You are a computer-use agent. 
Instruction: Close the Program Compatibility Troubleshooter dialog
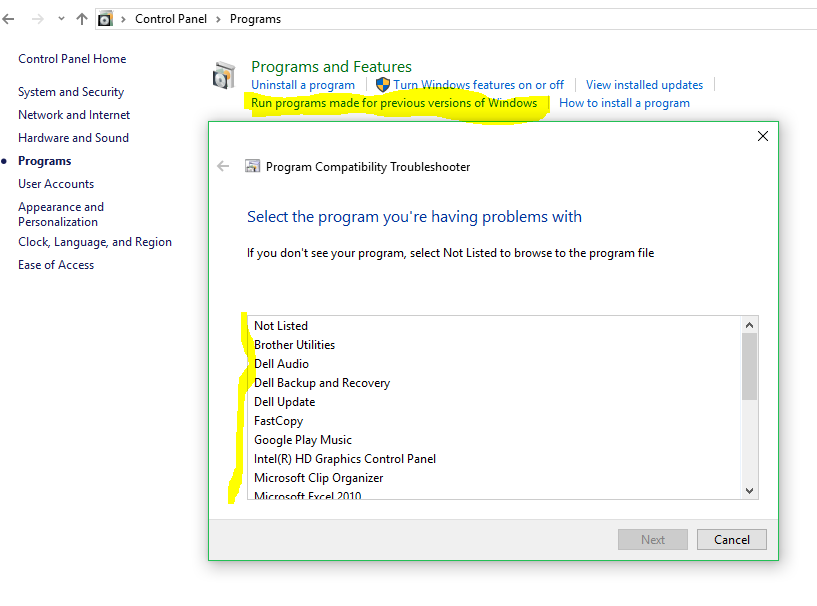tap(763, 136)
